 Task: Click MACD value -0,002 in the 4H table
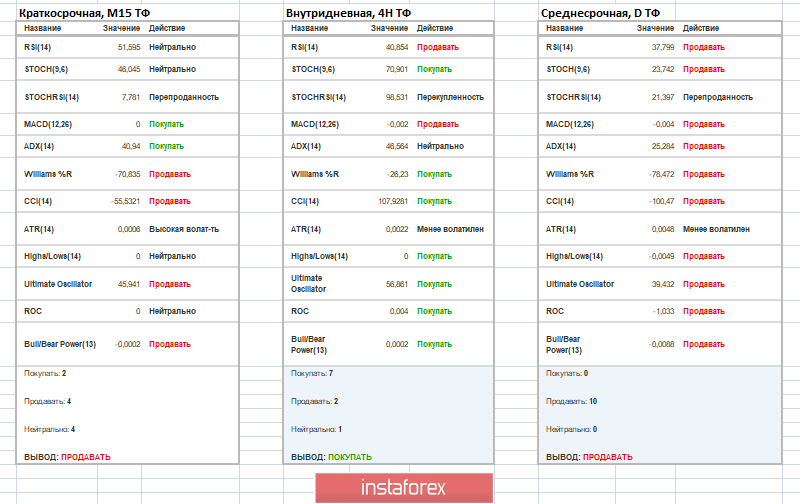coord(397,124)
